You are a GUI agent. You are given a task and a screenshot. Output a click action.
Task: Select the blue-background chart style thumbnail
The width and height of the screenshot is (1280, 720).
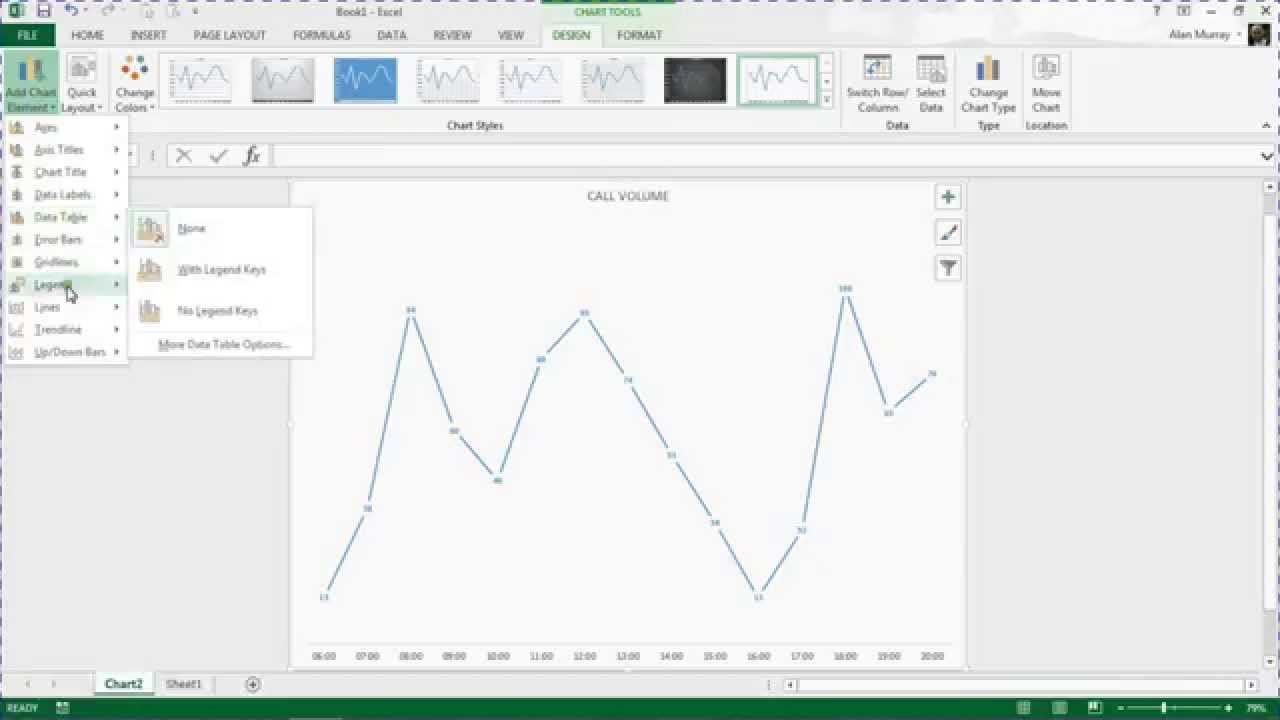[x=365, y=80]
